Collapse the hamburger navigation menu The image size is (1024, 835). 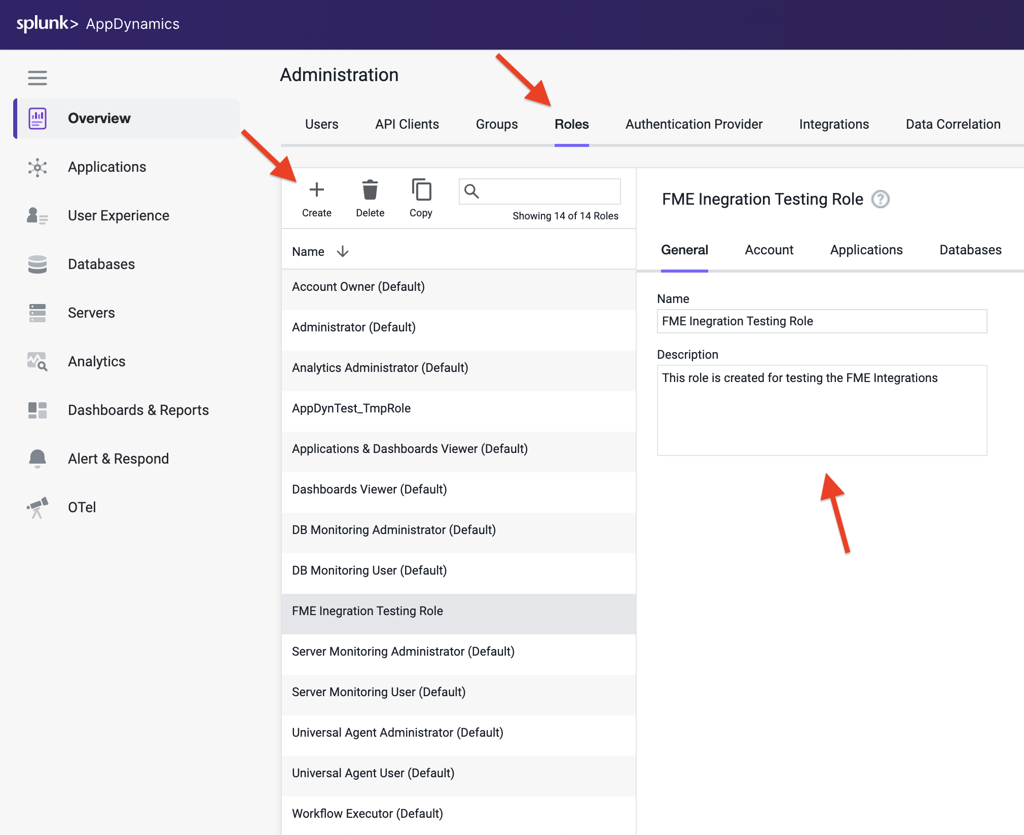pos(37,78)
